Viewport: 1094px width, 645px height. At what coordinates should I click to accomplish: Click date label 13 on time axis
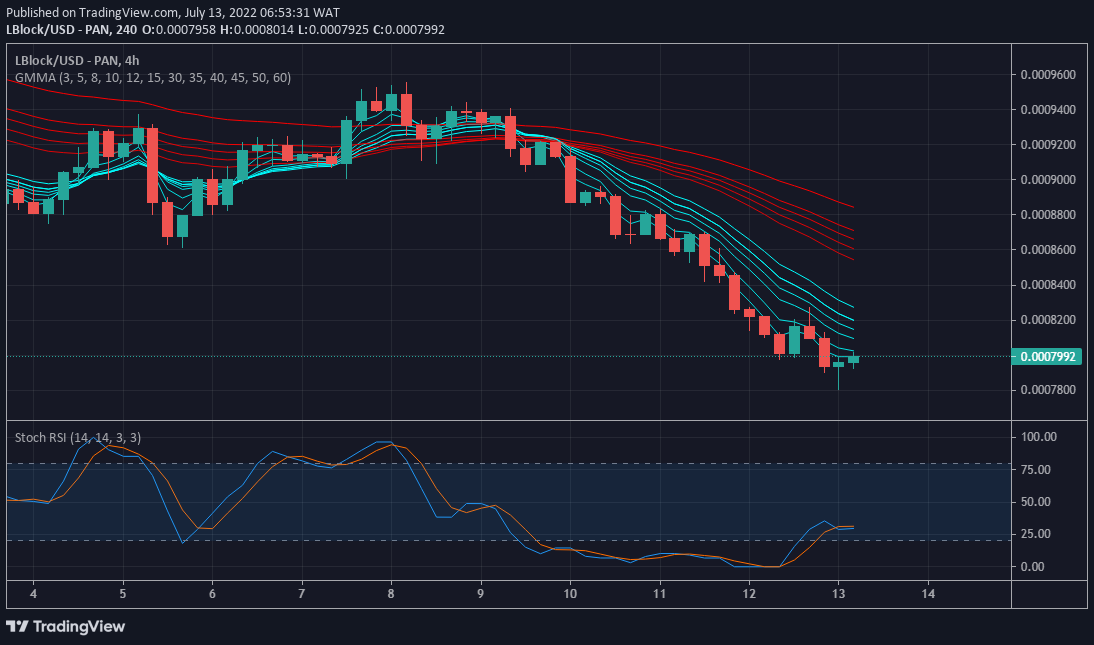coord(838,593)
